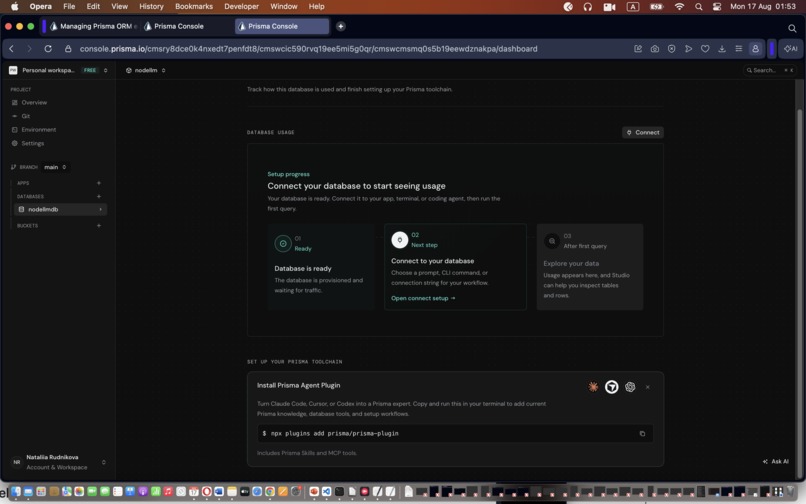Select the Cursor agent icon

(611, 387)
